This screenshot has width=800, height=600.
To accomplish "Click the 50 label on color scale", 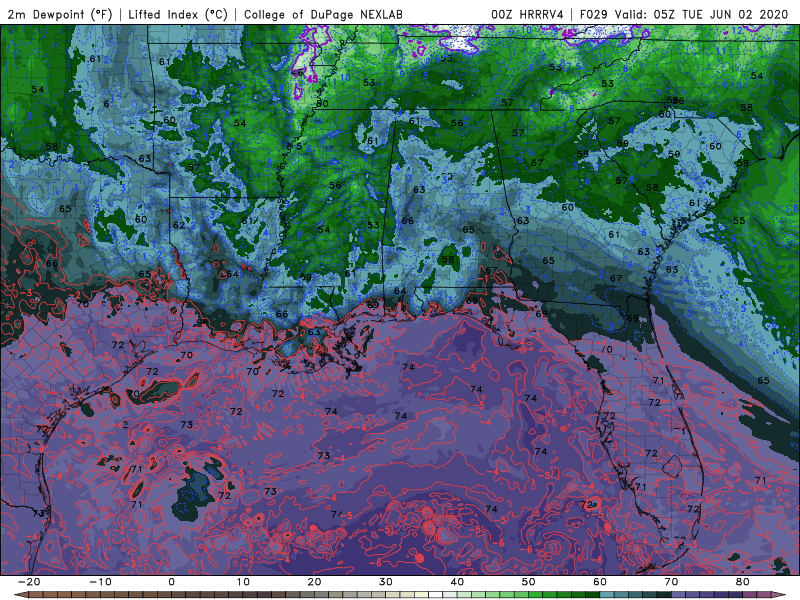I will pyautogui.click(x=529, y=582).
